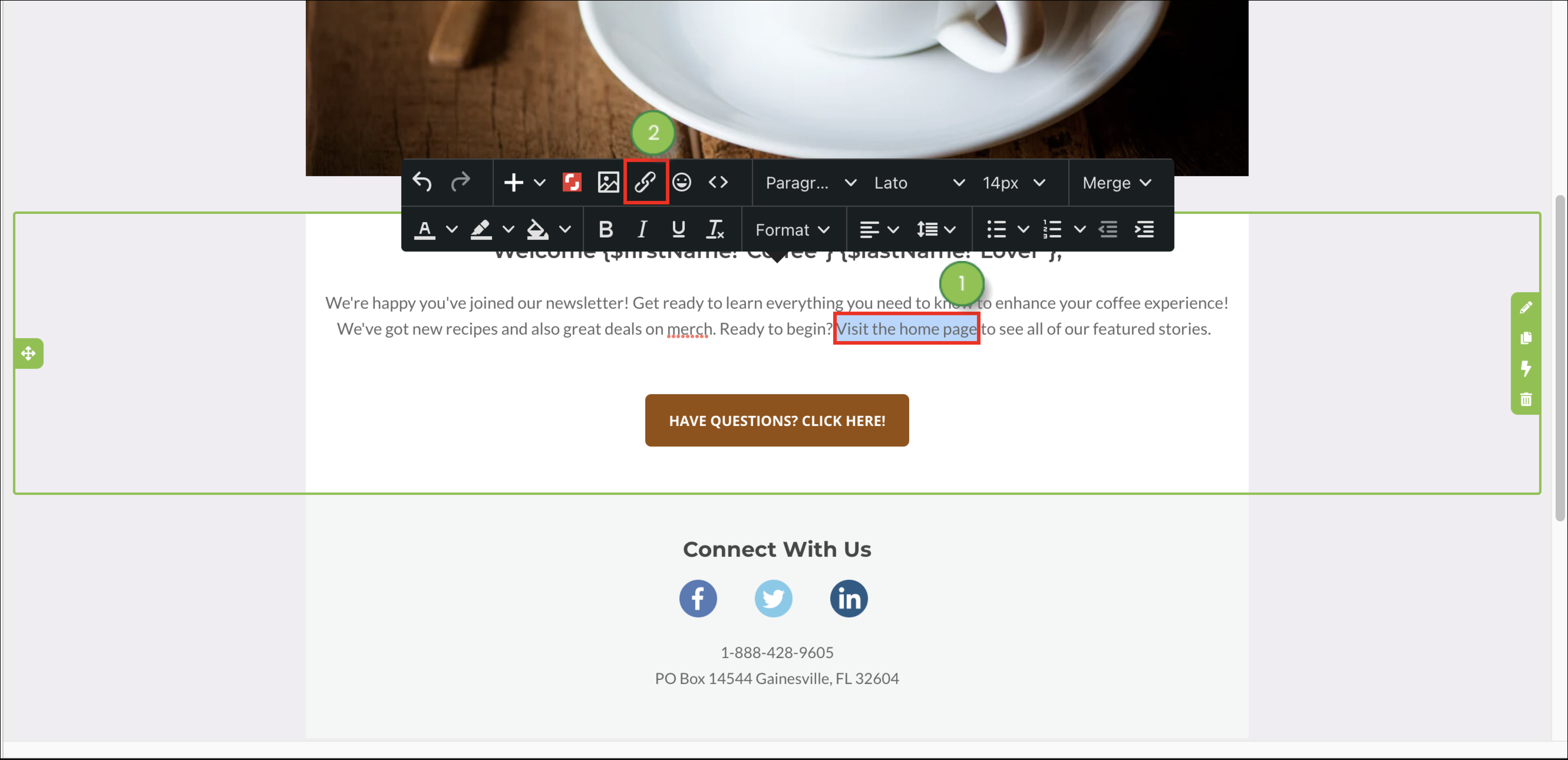Toggle italic formatting
The image size is (1568, 760).
pos(642,229)
